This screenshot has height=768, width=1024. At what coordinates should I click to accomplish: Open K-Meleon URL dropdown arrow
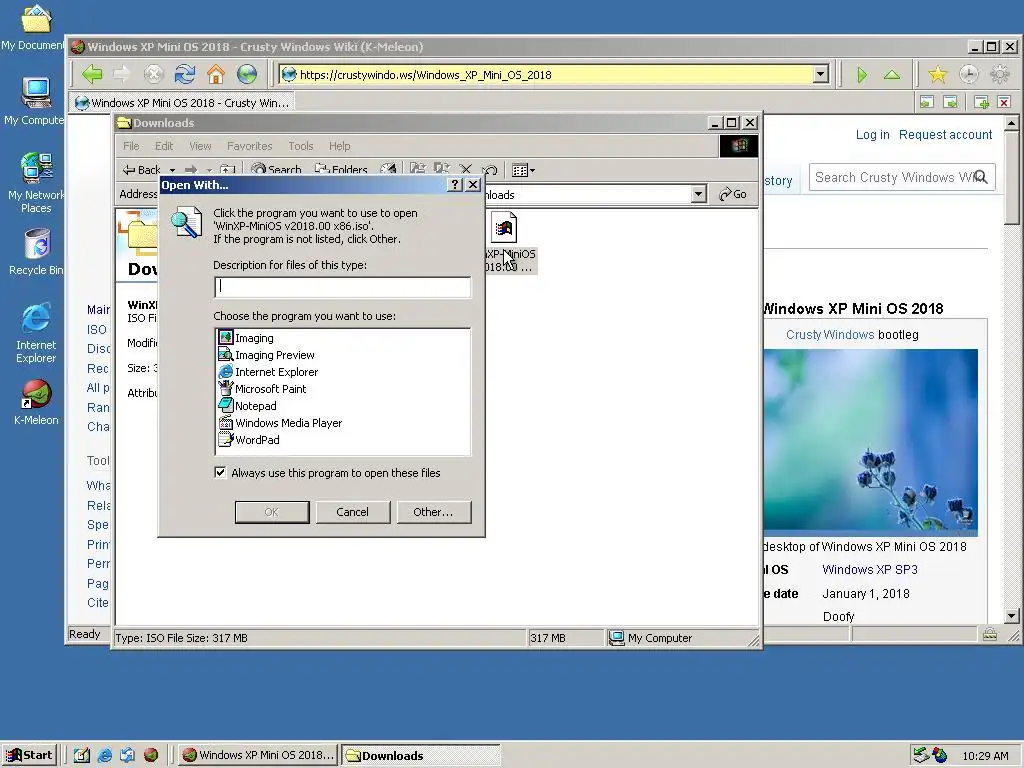(x=821, y=74)
